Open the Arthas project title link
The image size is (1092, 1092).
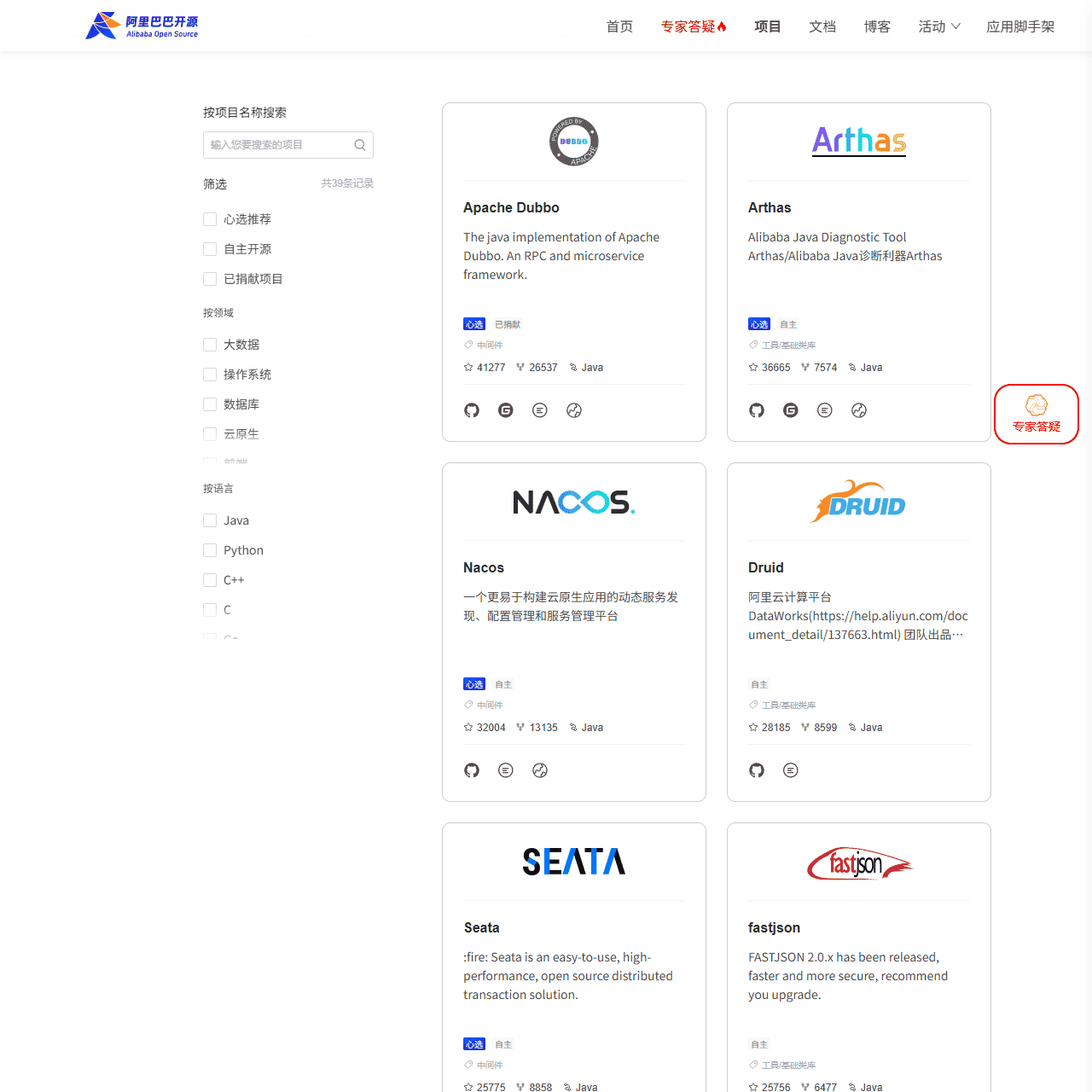tap(770, 207)
